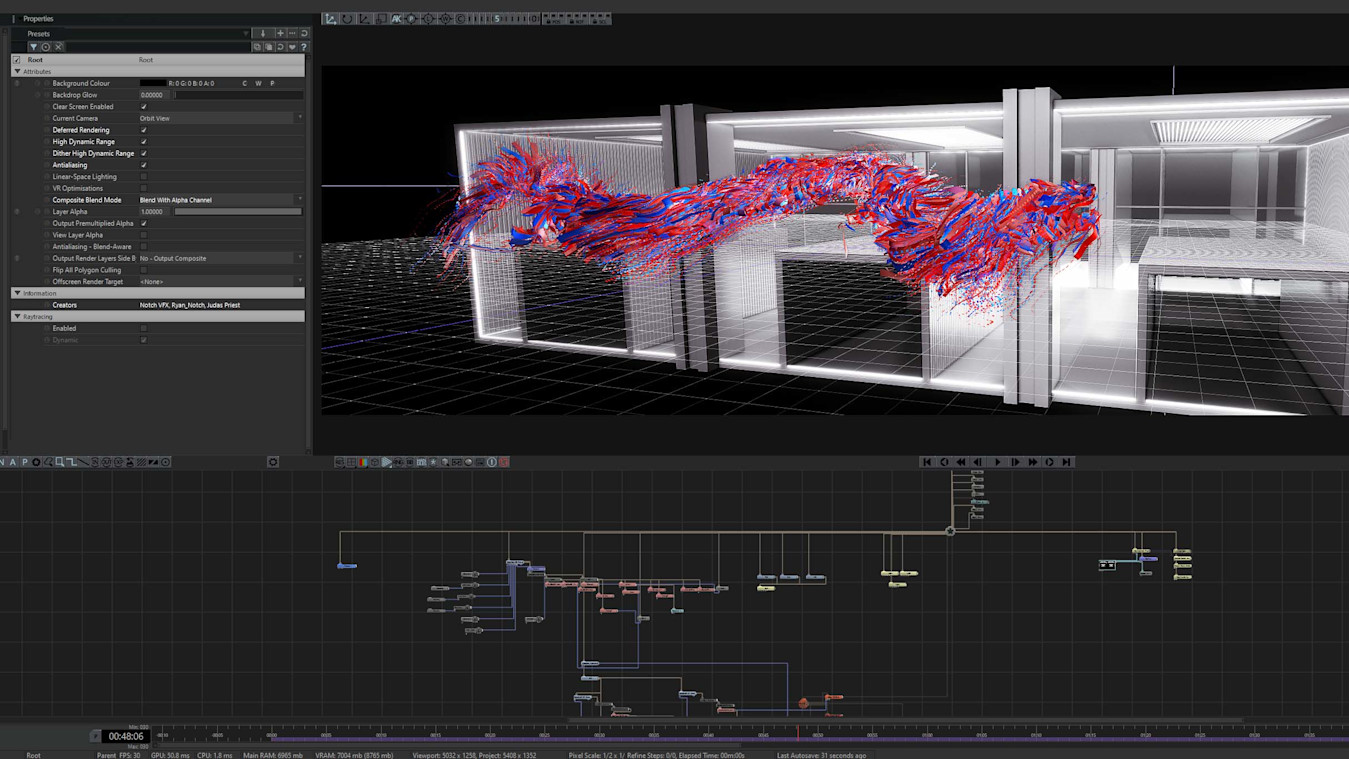This screenshot has width=1349, height=759.
Task: Open the Current Camera dropdown
Action: 221,118
